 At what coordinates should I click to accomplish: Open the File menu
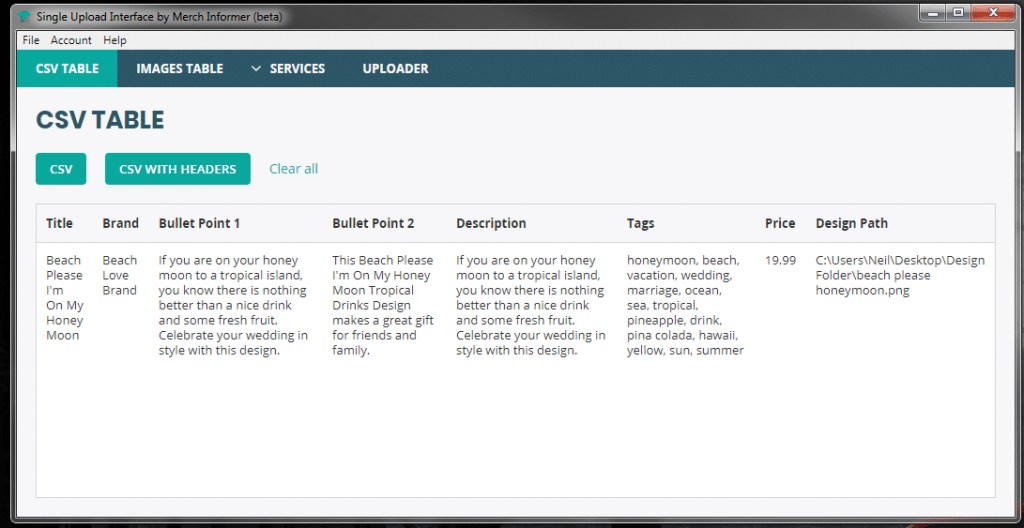coord(31,41)
